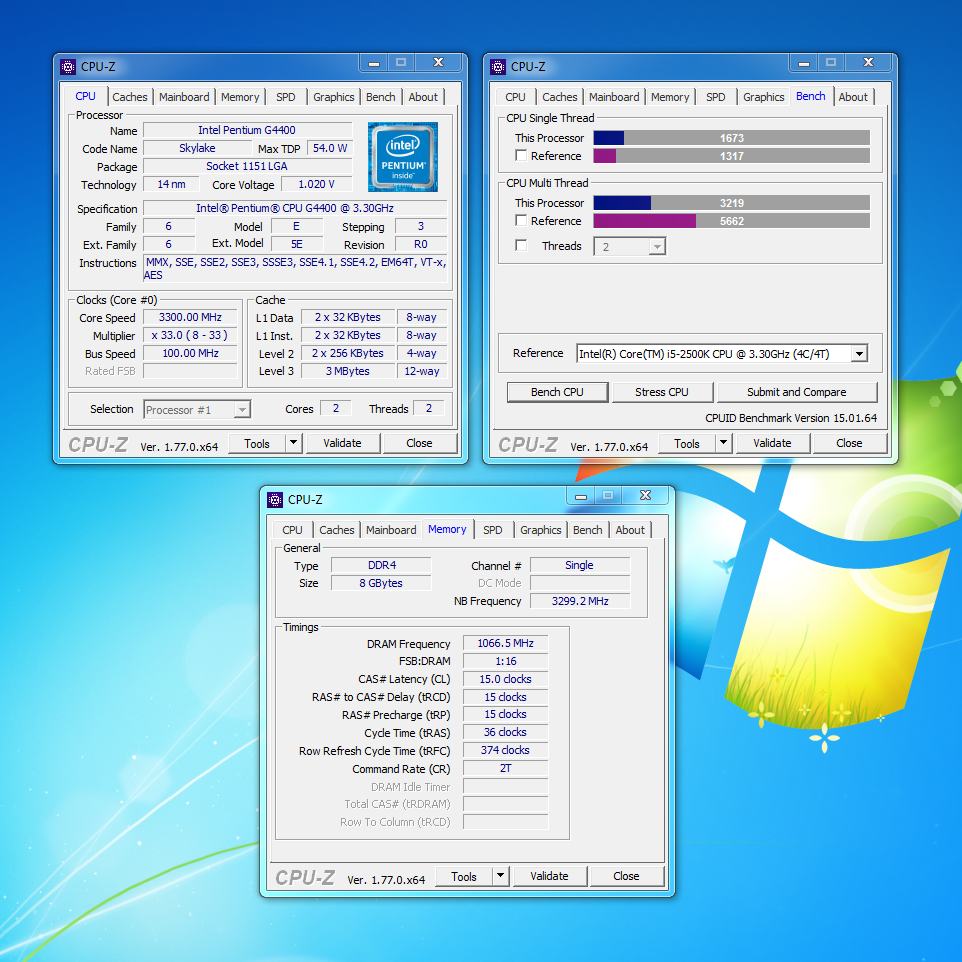Click the Single Thread Reference bar 1317
962x962 pixels.
click(731, 156)
